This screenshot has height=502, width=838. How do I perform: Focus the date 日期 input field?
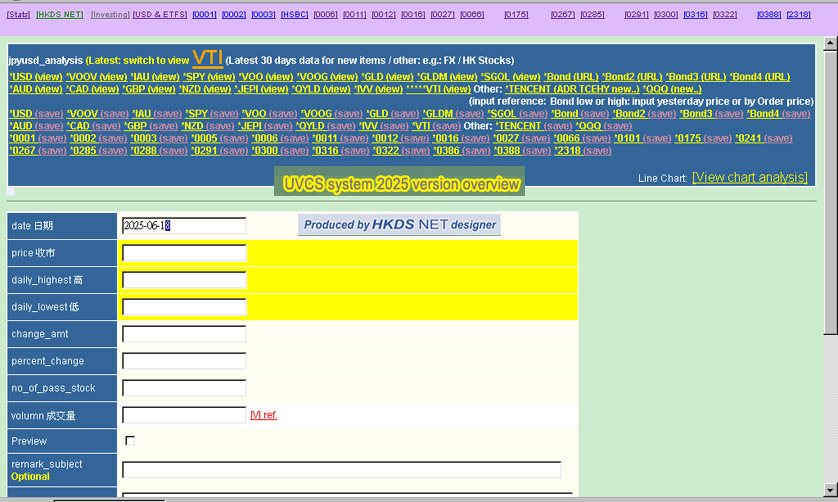[184, 226]
